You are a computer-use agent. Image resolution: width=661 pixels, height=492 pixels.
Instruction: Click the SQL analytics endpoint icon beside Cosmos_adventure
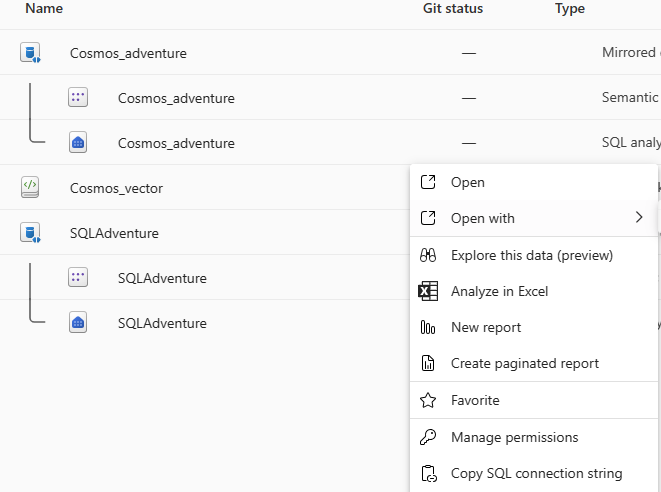[x=78, y=142]
